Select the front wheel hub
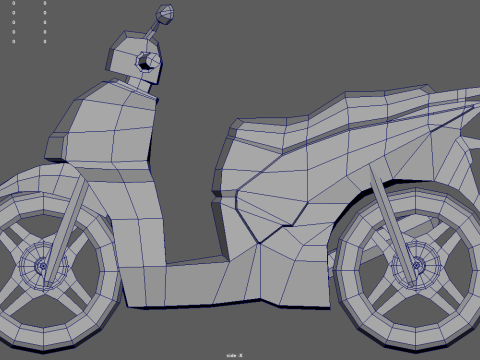This screenshot has height=360, width=480. point(43,266)
